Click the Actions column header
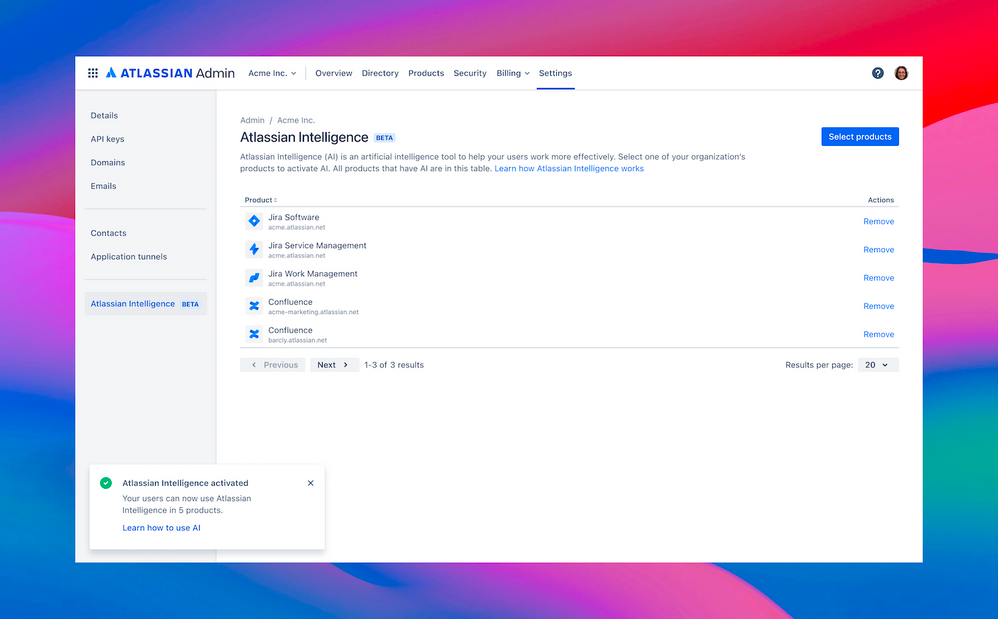 click(881, 200)
